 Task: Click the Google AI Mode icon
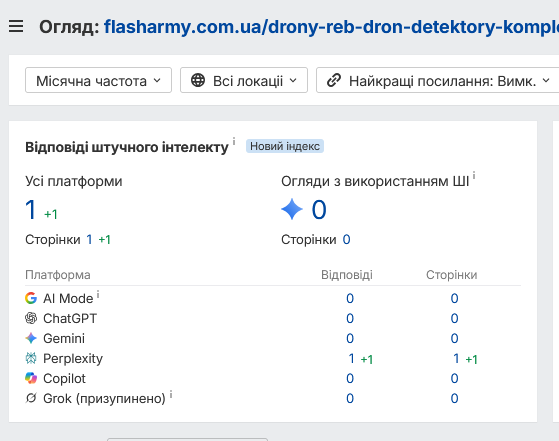pos(31,298)
